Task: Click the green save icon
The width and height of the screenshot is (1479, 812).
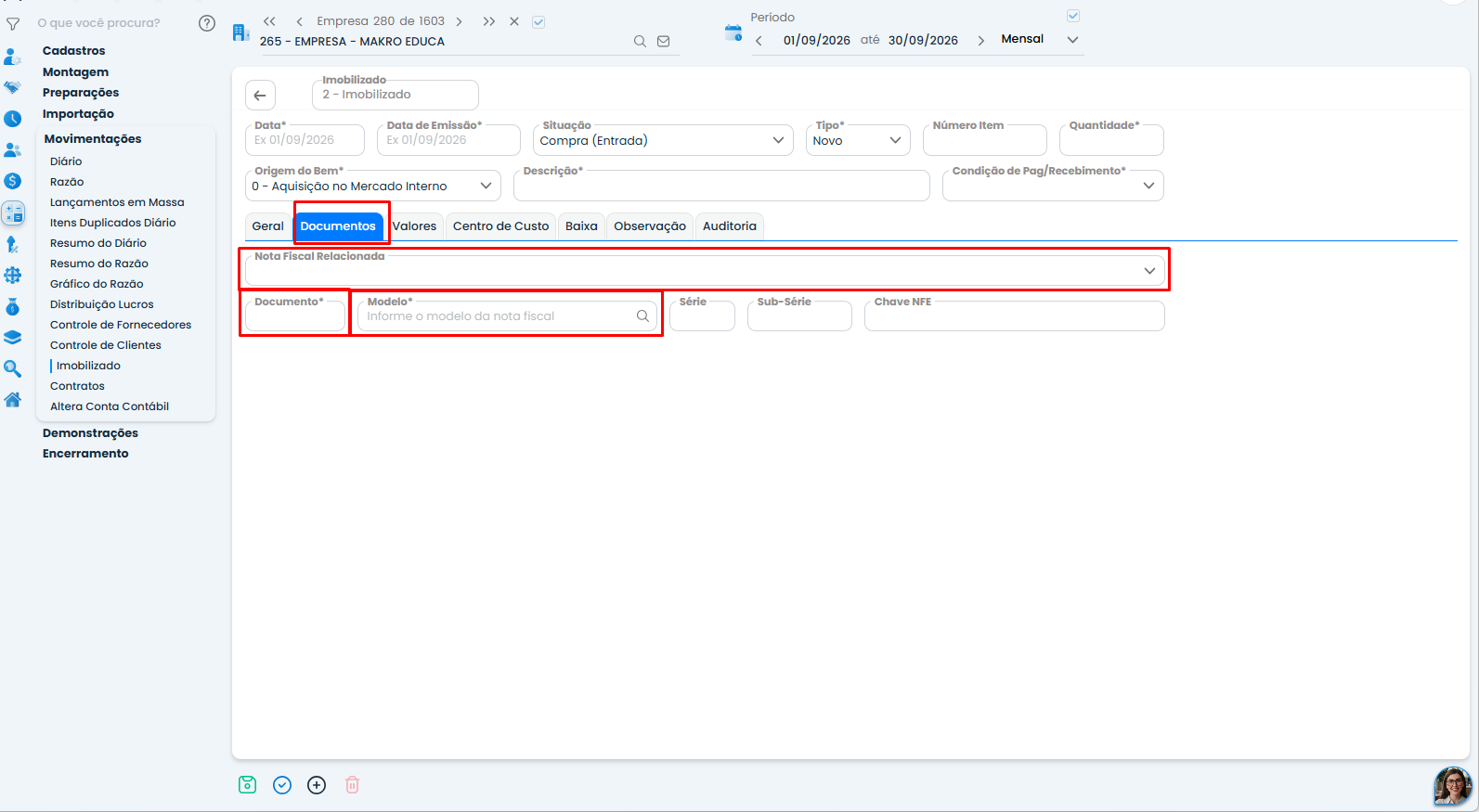Action: 247,785
